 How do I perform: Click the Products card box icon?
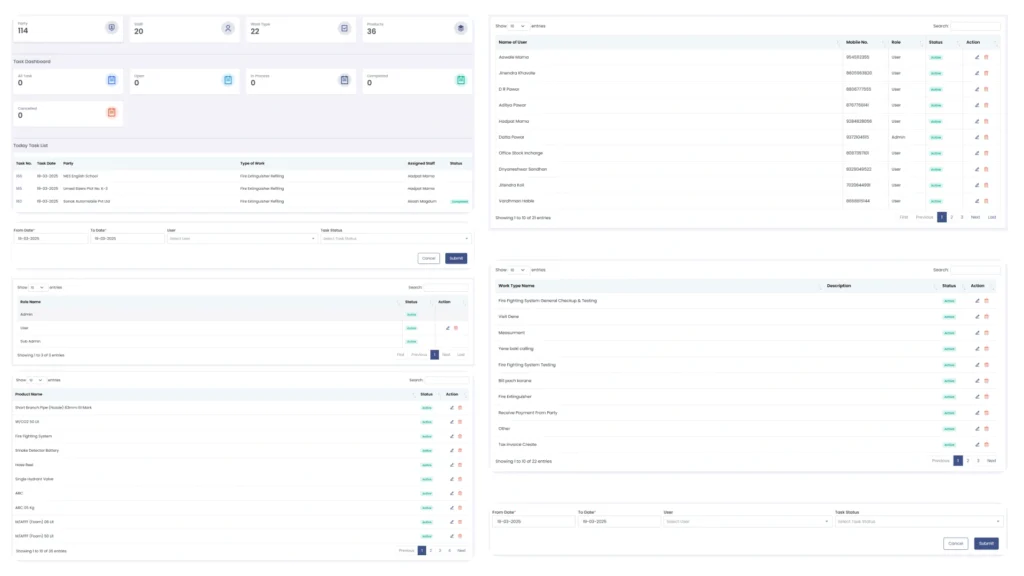[x=460, y=28]
